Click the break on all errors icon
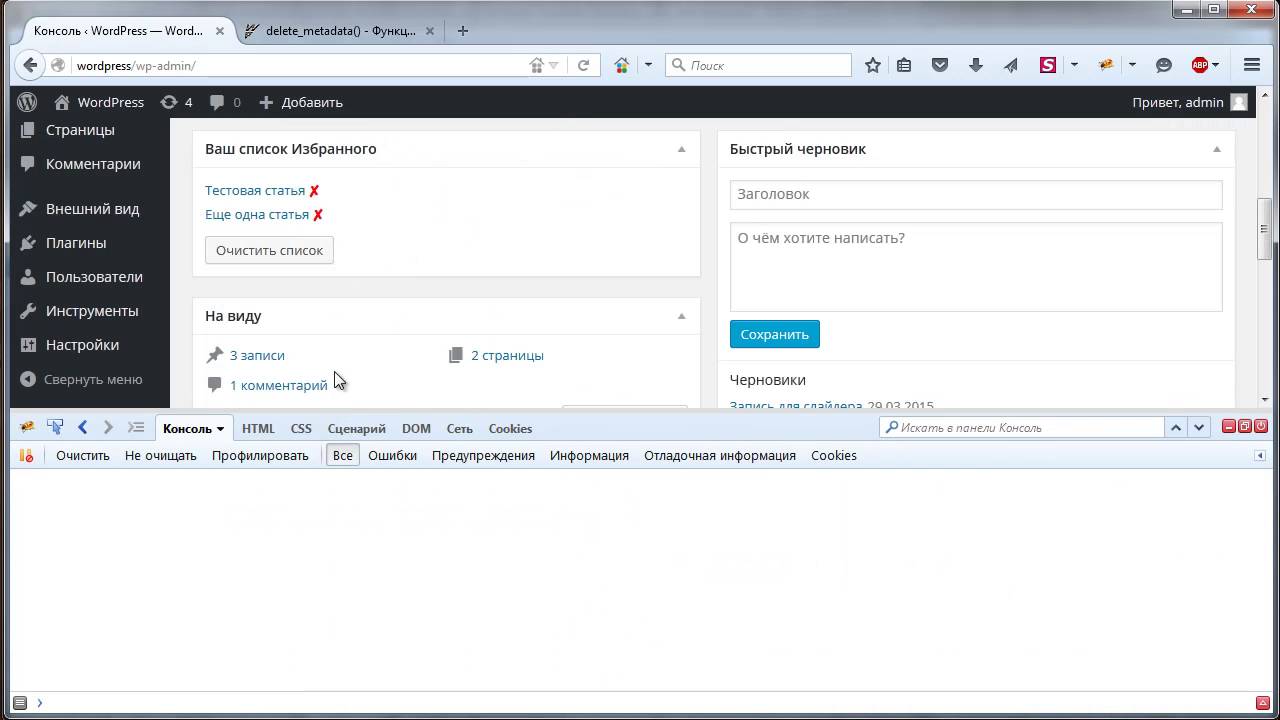The height and width of the screenshot is (720, 1280). (26, 455)
